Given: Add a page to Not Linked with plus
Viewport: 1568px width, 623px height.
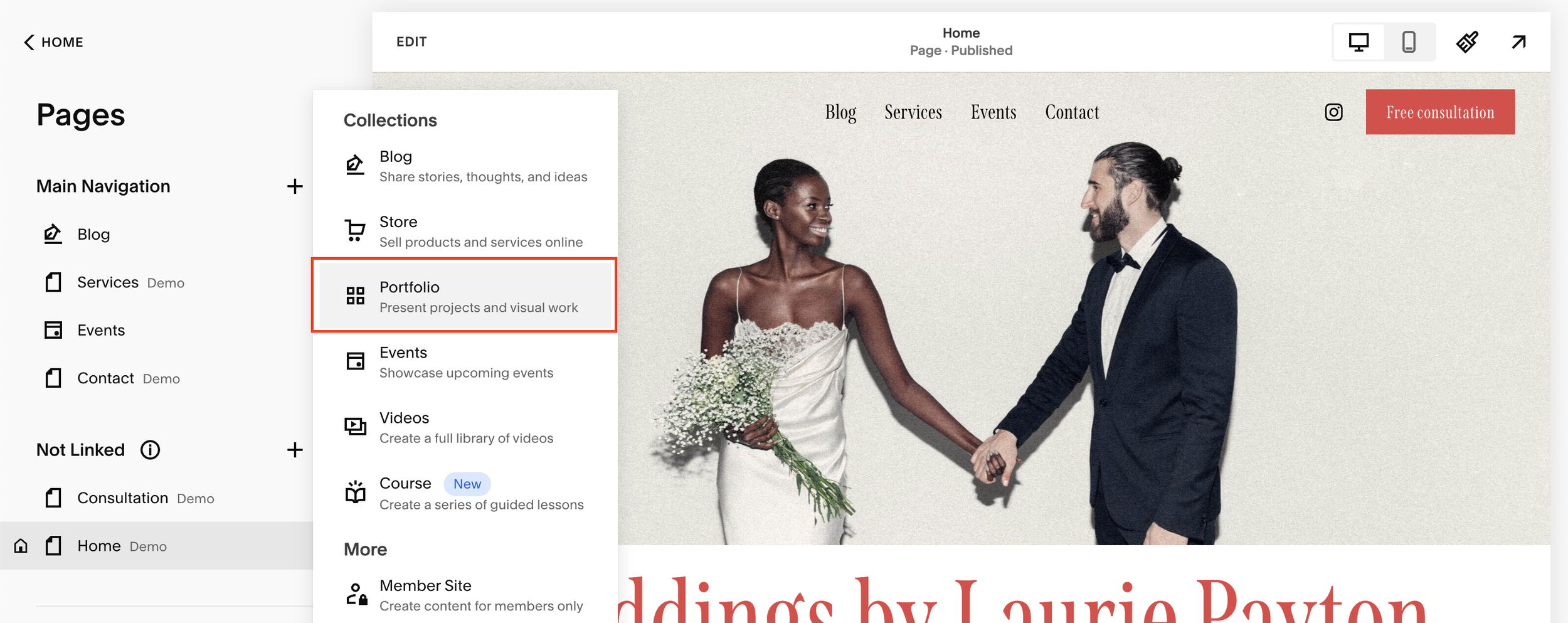Looking at the screenshot, I should pyautogui.click(x=295, y=450).
